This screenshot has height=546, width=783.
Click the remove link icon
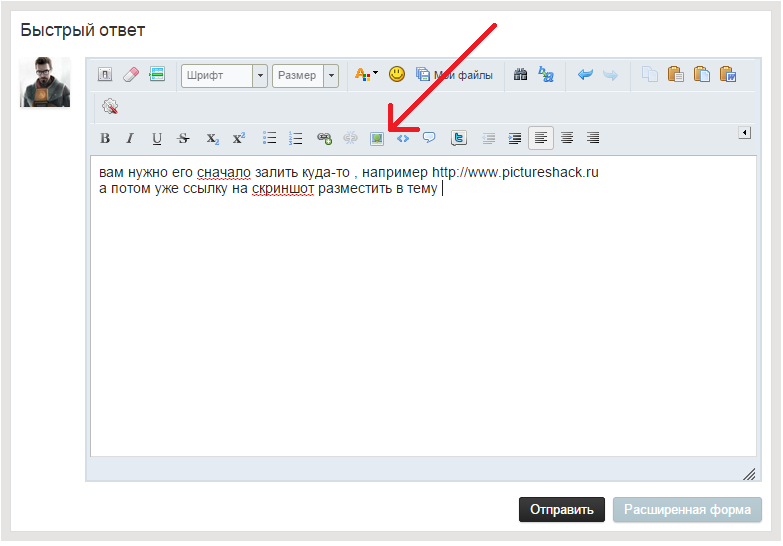pyautogui.click(x=351, y=138)
